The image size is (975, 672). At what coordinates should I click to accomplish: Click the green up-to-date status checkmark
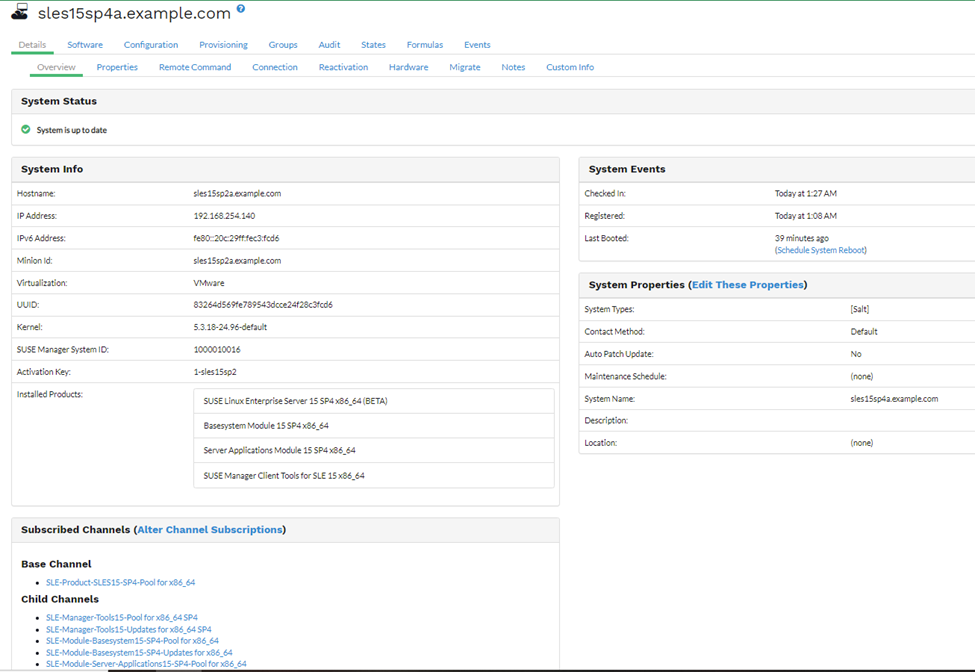pyautogui.click(x=26, y=129)
